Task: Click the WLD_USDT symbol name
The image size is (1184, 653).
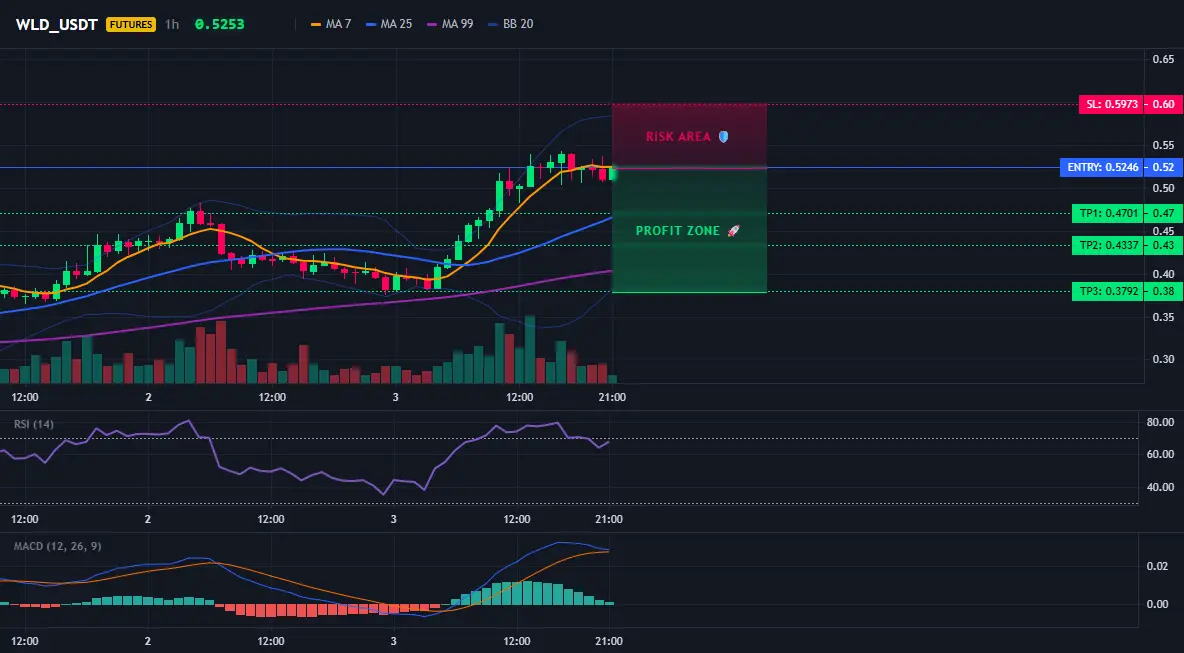Action: click(x=57, y=24)
